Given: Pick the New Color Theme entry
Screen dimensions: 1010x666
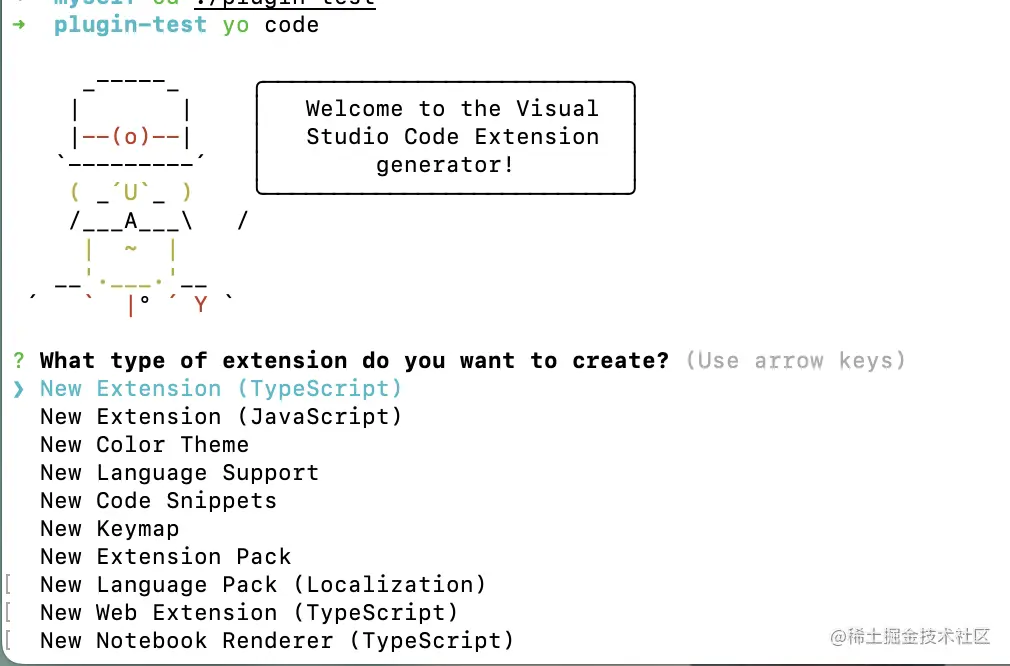Looking at the screenshot, I should (144, 444).
